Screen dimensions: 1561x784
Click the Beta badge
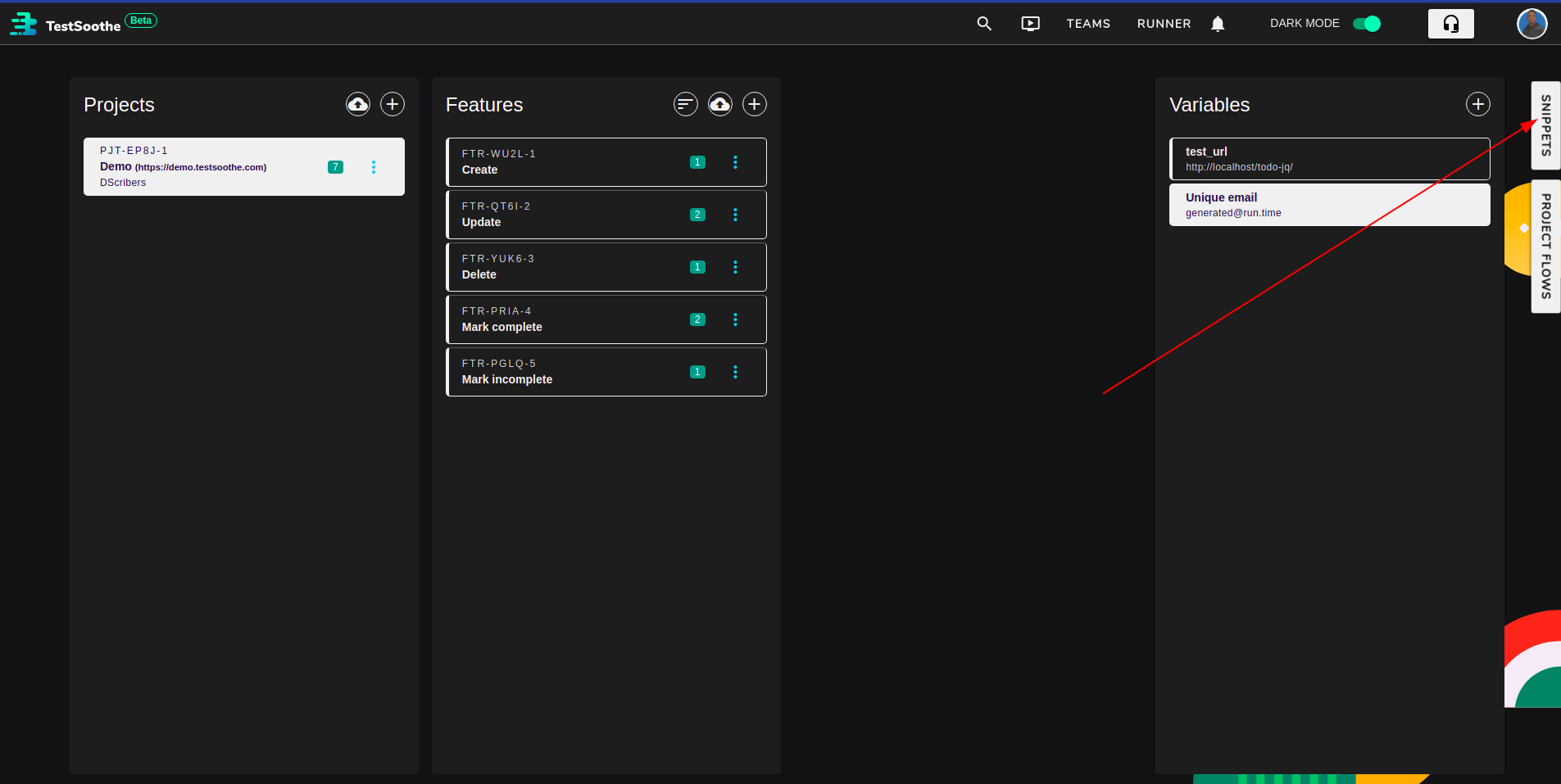click(141, 20)
